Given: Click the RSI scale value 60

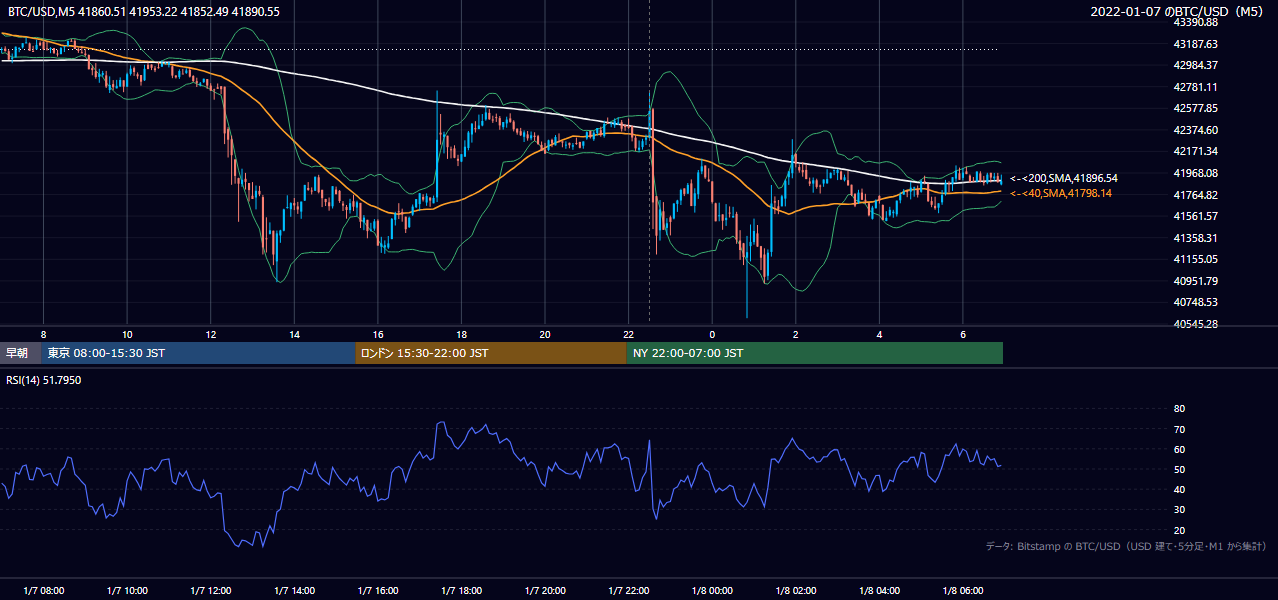Looking at the screenshot, I should [x=1179, y=449].
